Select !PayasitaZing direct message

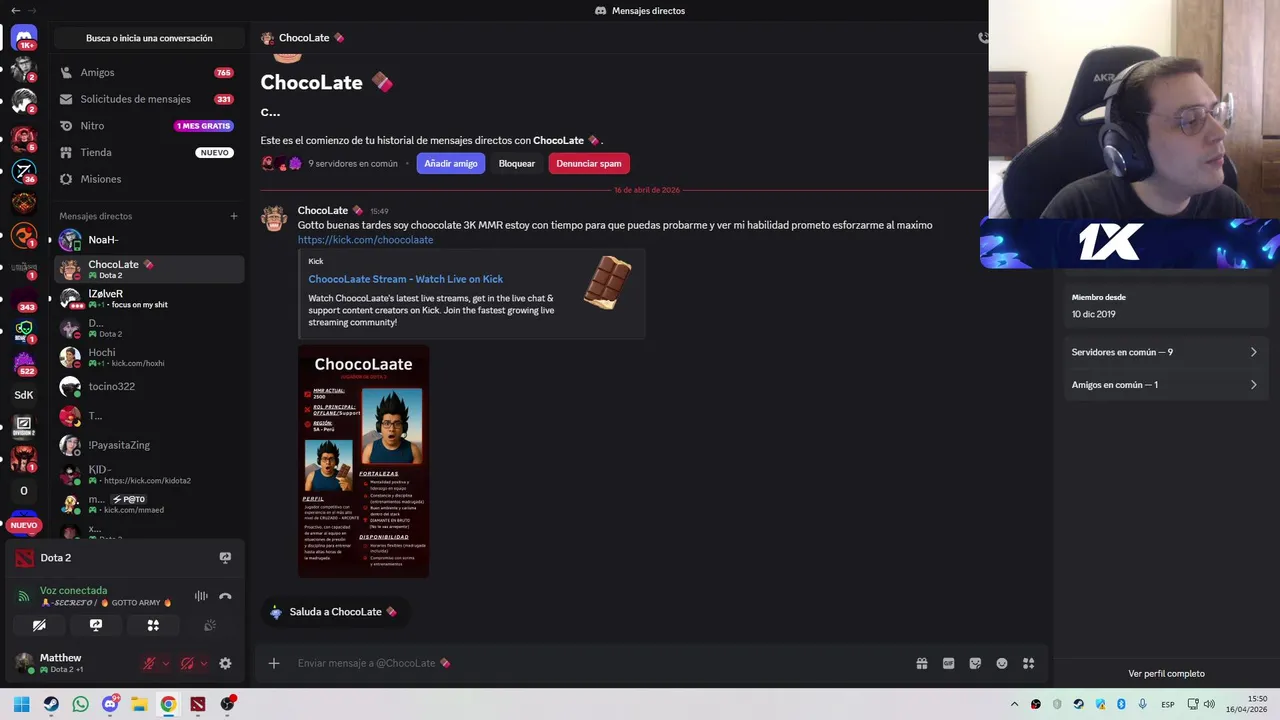coord(149,445)
